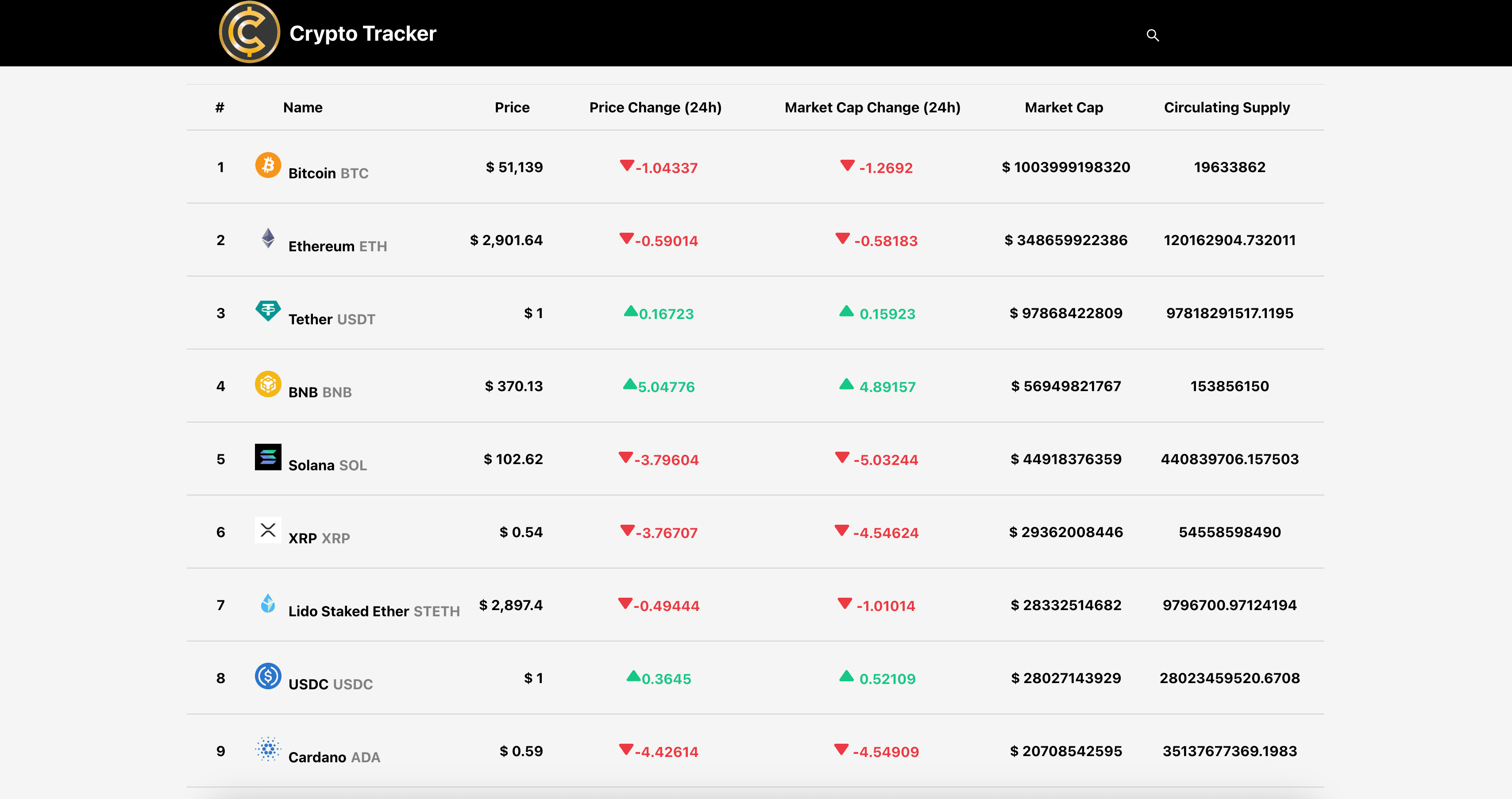The image size is (1512, 799).
Task: Select the Price column header
Action: [512, 108]
